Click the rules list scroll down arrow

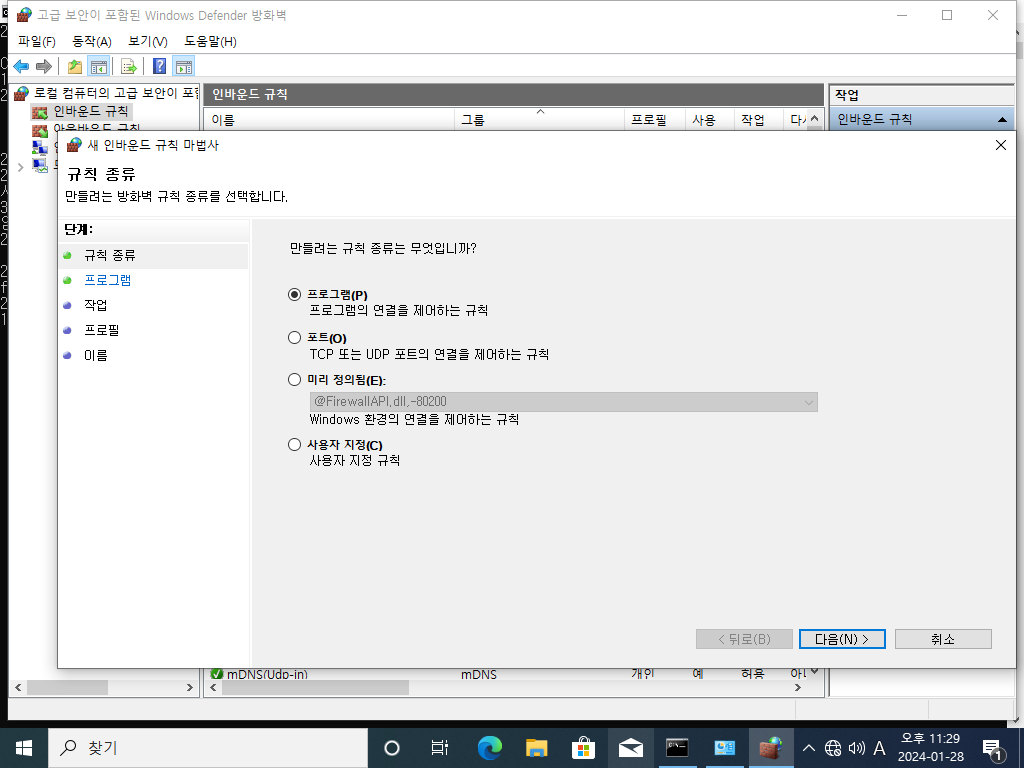[x=814, y=672]
